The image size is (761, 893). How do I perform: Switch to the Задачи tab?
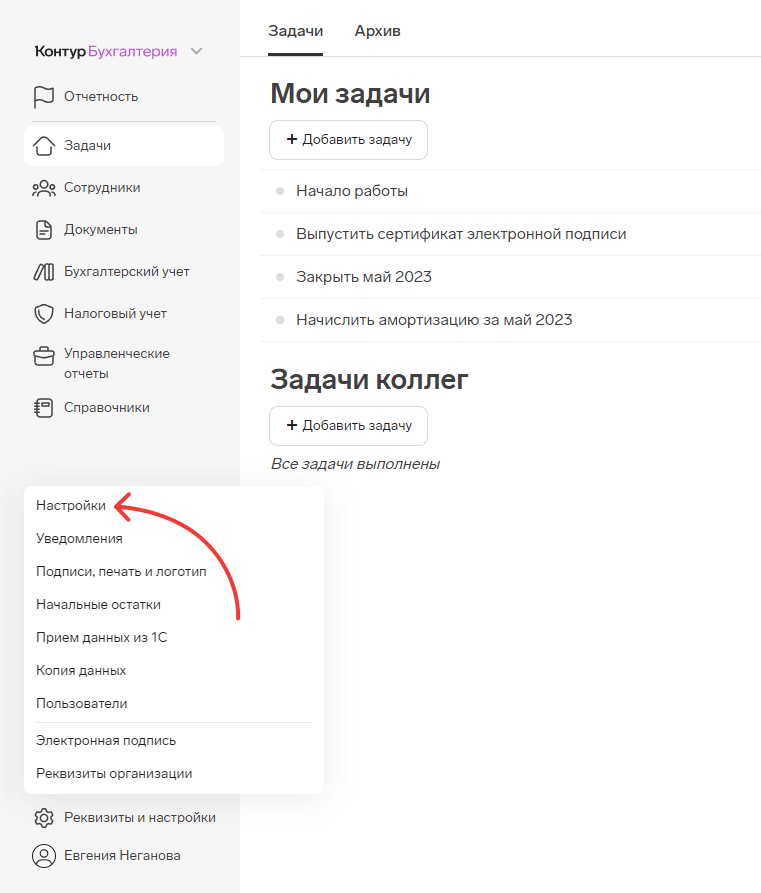pos(295,31)
